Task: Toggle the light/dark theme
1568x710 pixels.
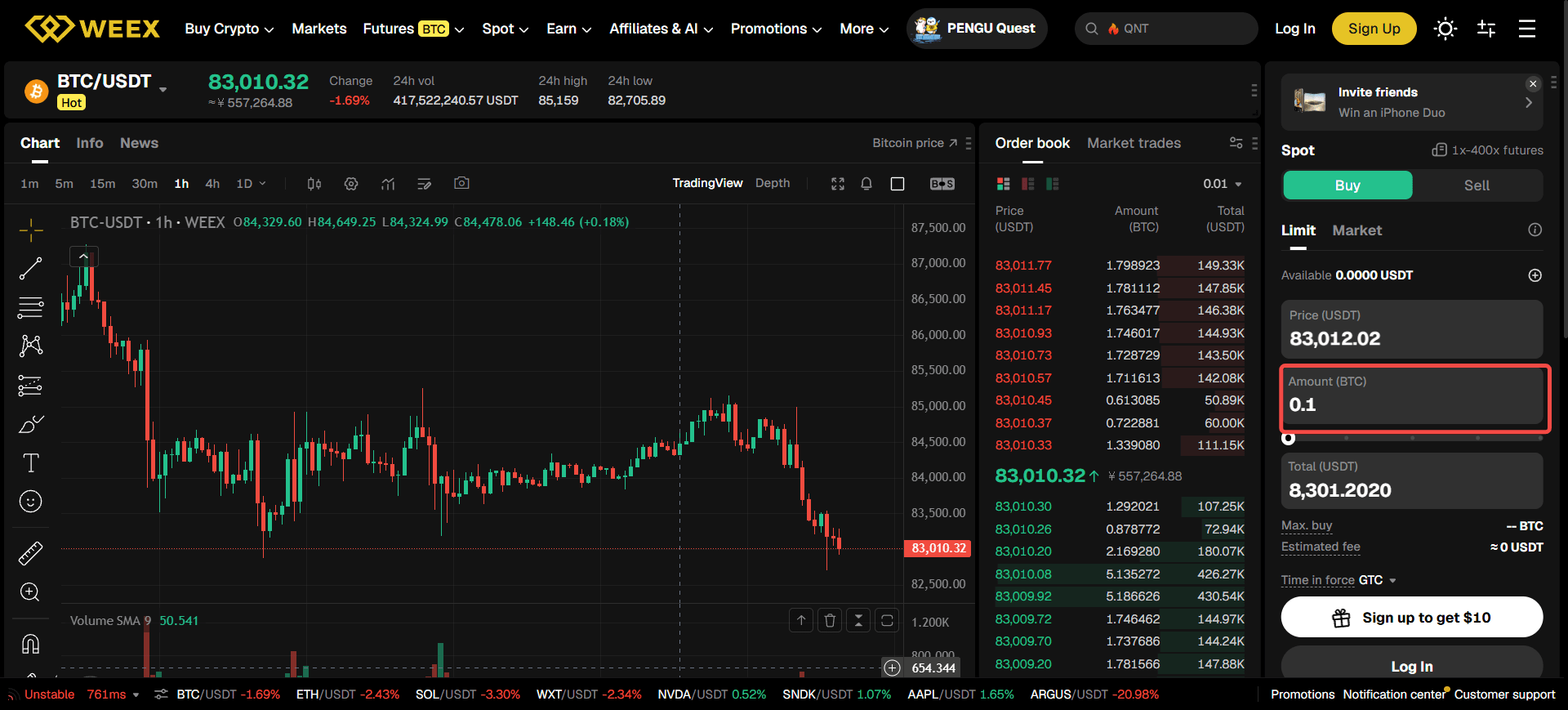Action: 1445,29
